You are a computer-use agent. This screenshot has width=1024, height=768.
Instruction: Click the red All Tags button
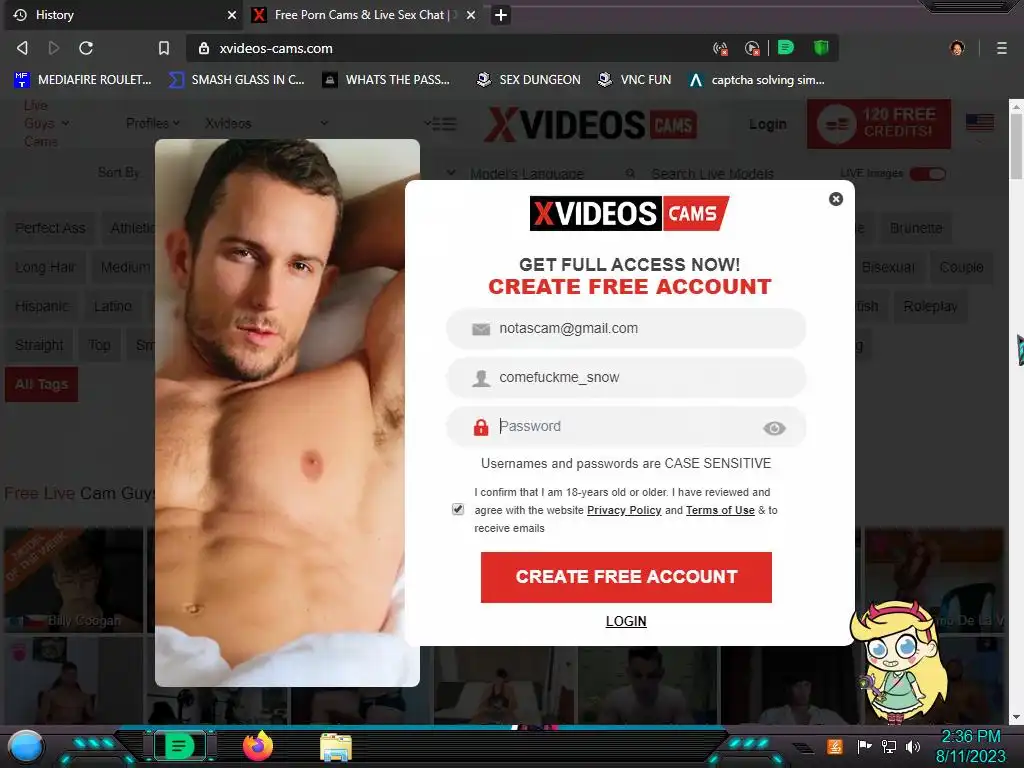pos(42,385)
